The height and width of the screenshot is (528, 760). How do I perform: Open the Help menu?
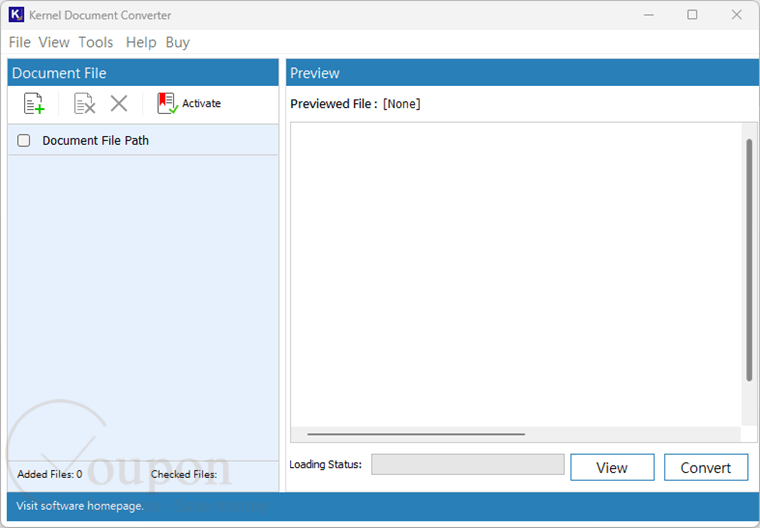pos(141,42)
